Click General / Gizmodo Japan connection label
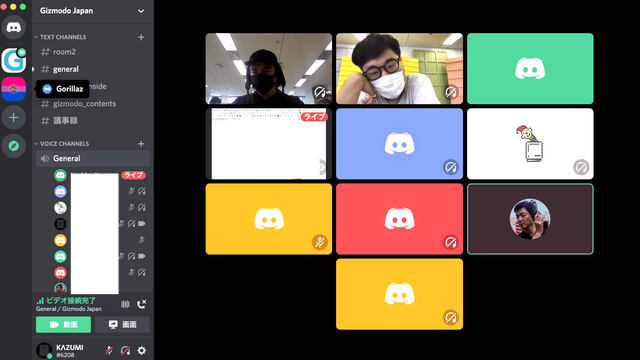The image size is (640, 360). (x=69, y=309)
